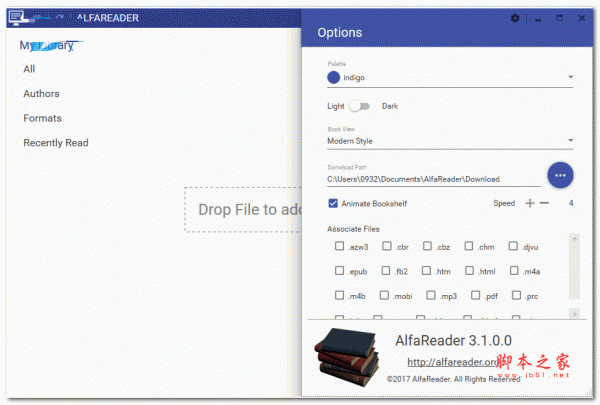Viewport: 600px width, 405px height.
Task: Increase animation speed with plus icon
Action: [530, 203]
